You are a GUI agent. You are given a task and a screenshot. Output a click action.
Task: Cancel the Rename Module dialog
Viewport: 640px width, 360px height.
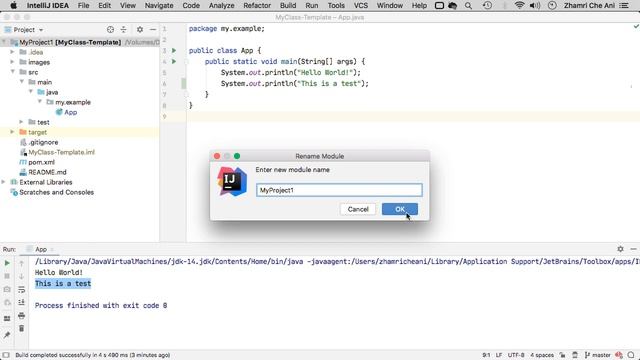[x=358, y=209]
